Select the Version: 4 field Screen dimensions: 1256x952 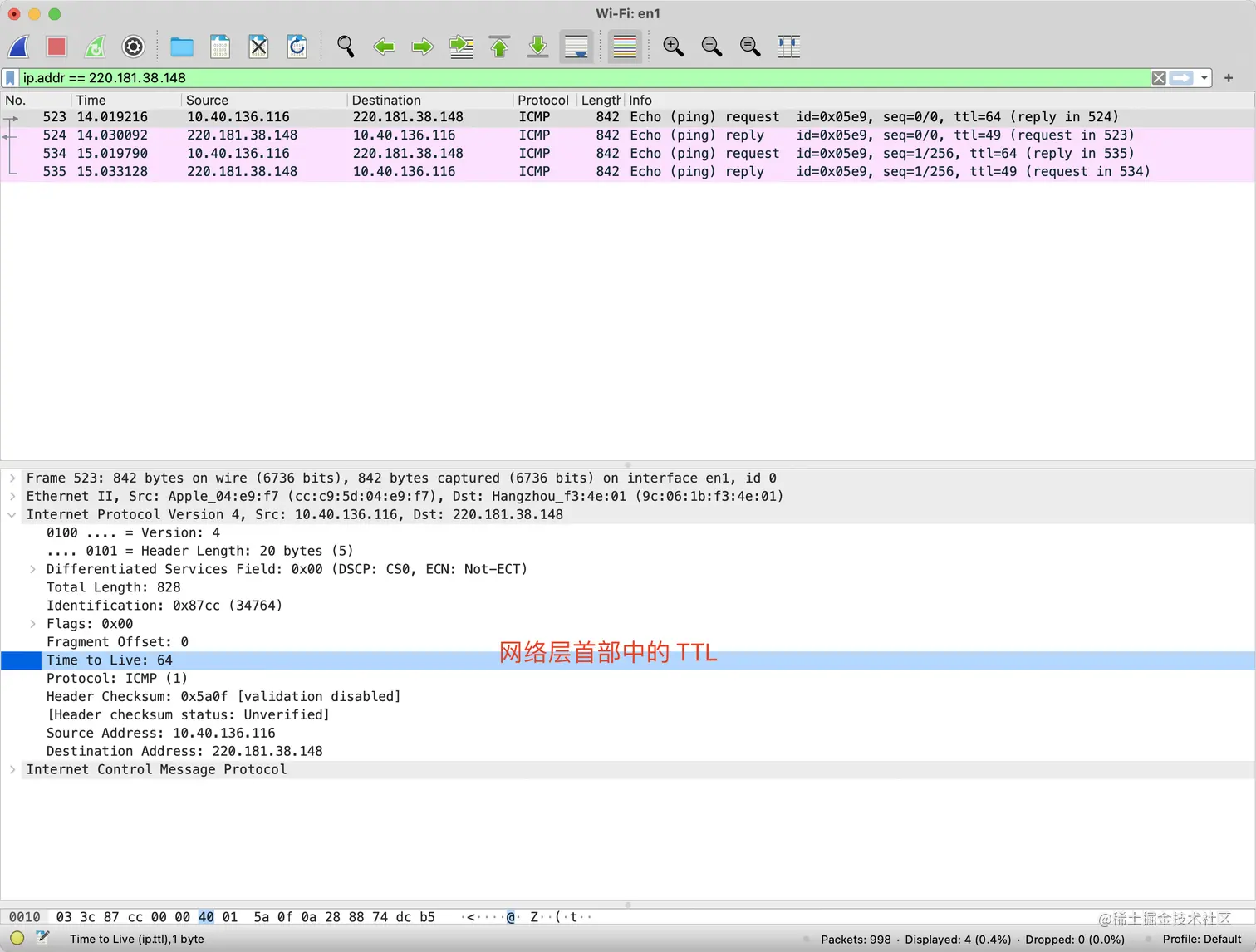(x=133, y=533)
